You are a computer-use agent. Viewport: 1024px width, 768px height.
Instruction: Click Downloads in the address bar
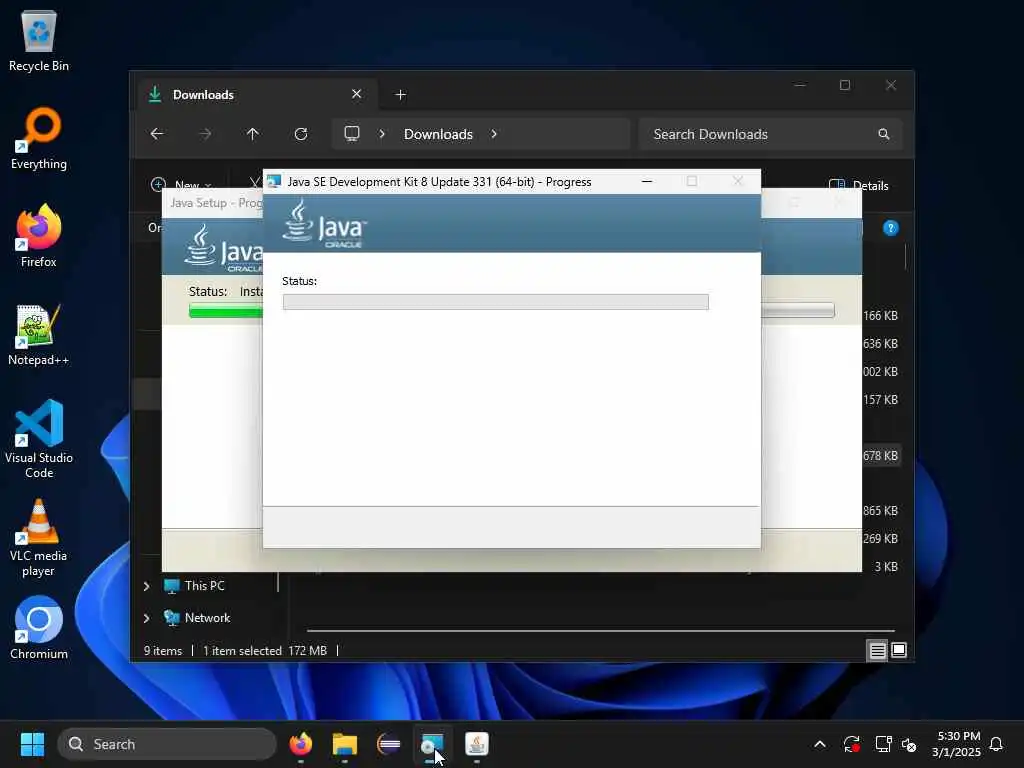438,134
